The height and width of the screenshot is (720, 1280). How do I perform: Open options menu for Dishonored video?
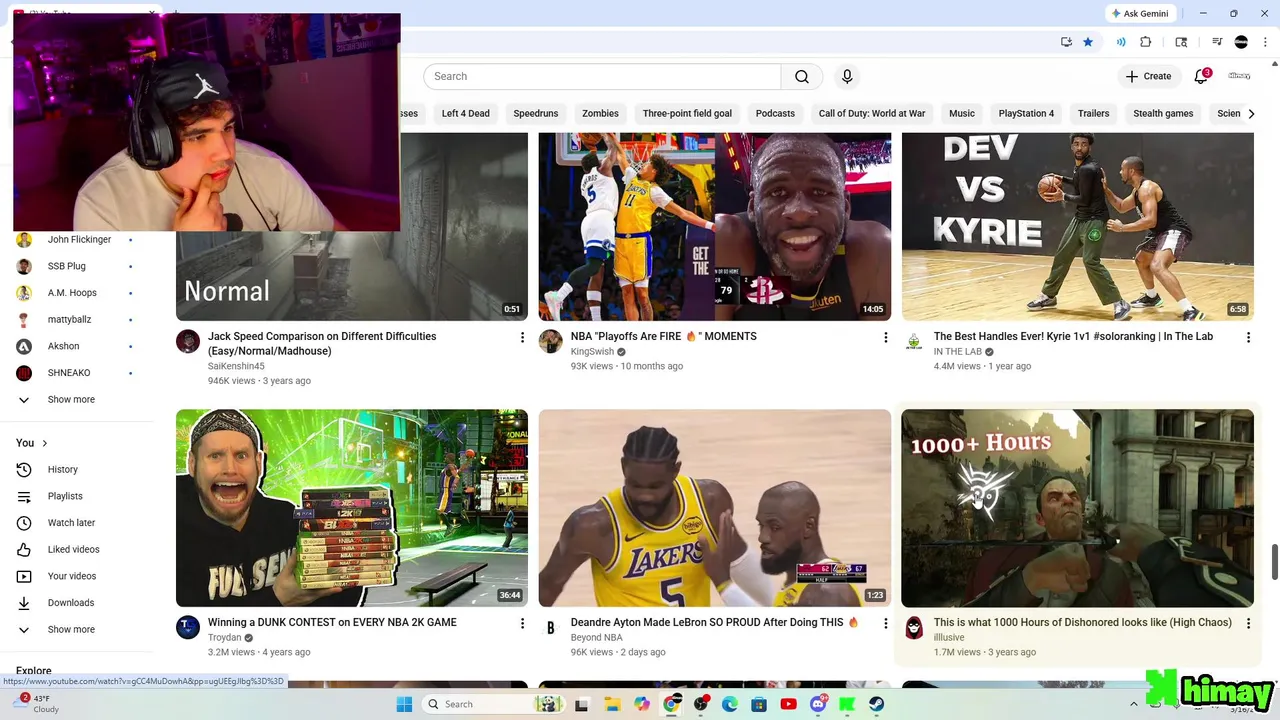1248,623
